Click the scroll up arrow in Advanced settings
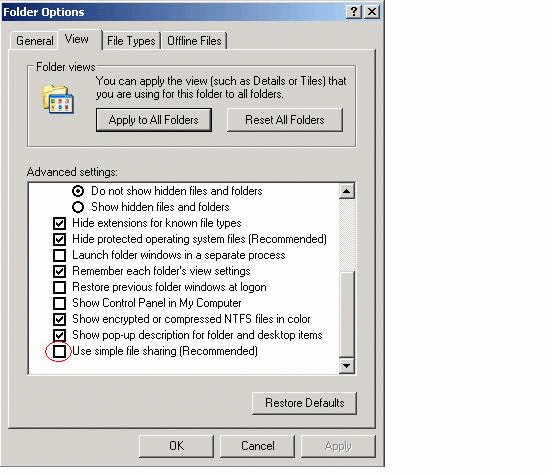551x475 pixels. (x=346, y=191)
